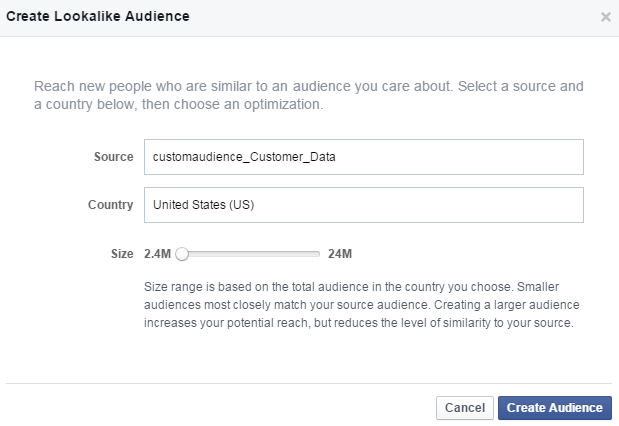Click the 2.4M minimum size value
Screen dimensions: 619x426
click(x=157, y=254)
